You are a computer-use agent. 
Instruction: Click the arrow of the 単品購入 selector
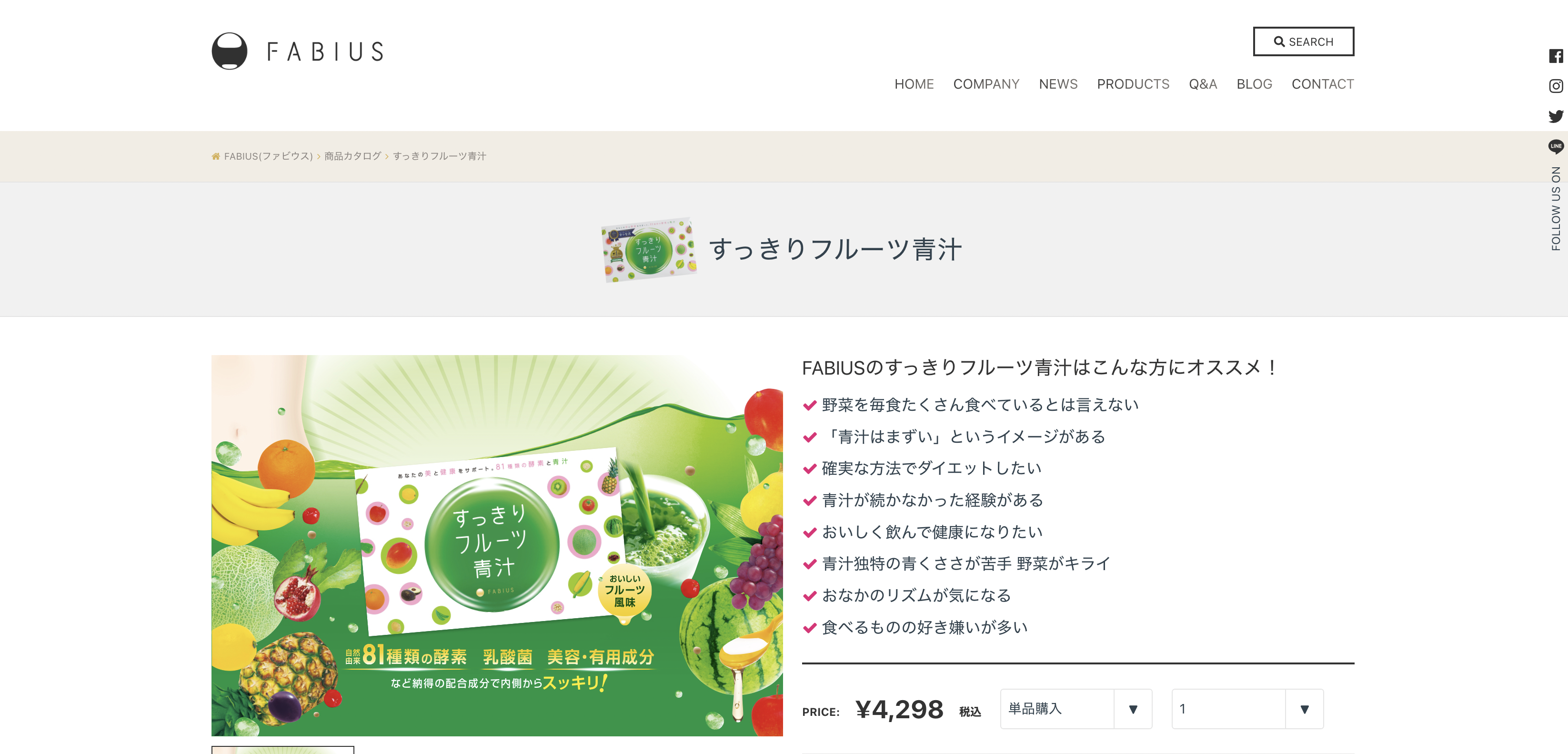(x=1133, y=709)
